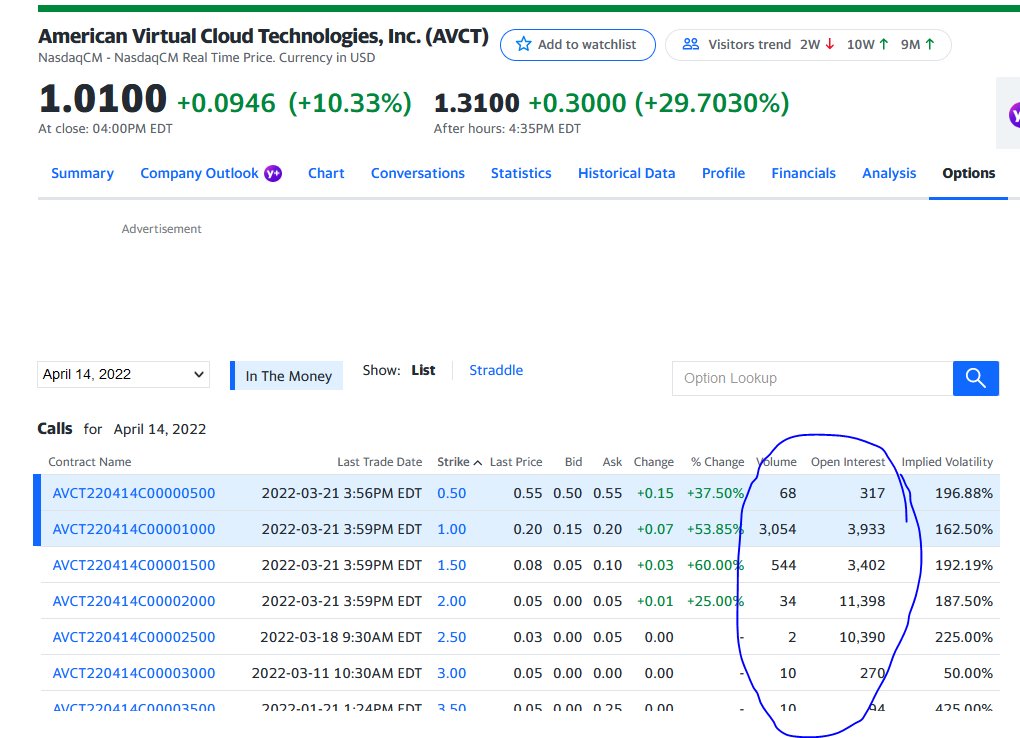Click the after hours price 1.3100

pyautogui.click(x=477, y=103)
